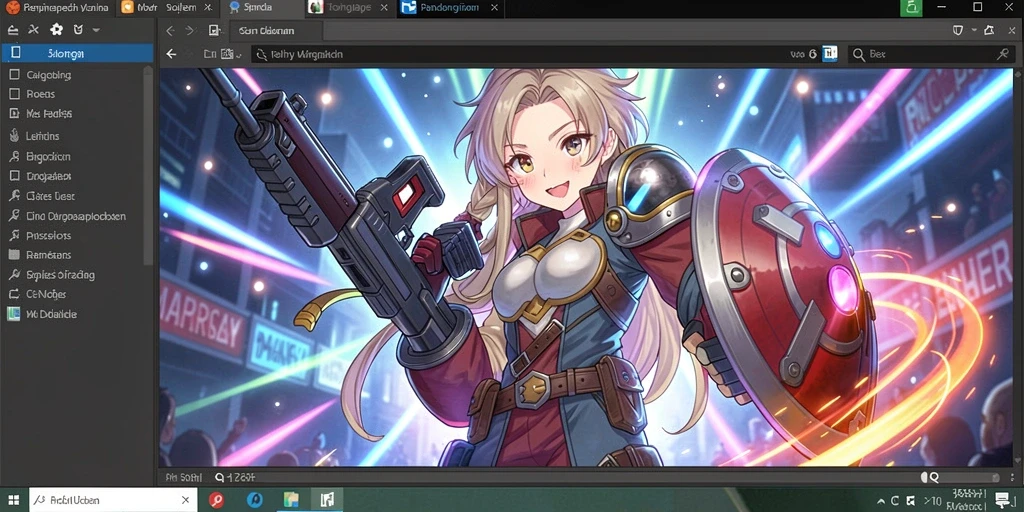Switch to the Pandongiiom tab
This screenshot has width=1024, height=512.
click(x=450, y=8)
